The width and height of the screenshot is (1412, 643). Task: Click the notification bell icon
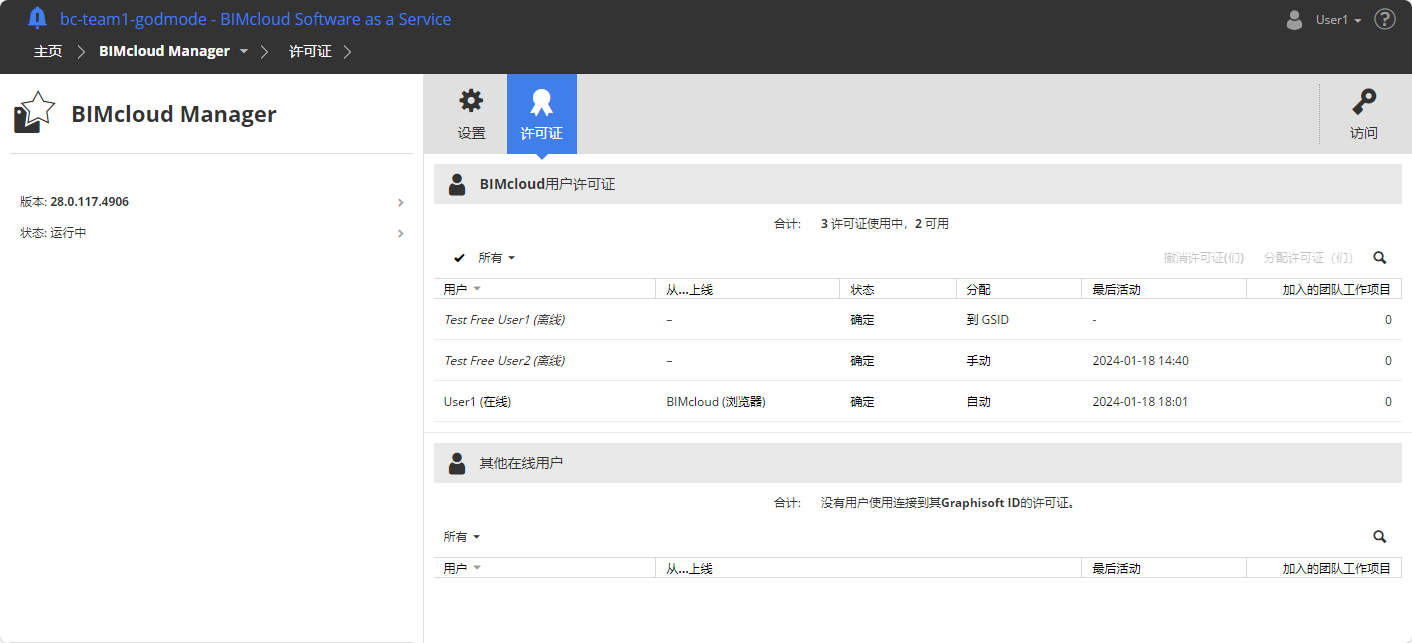[x=37, y=18]
